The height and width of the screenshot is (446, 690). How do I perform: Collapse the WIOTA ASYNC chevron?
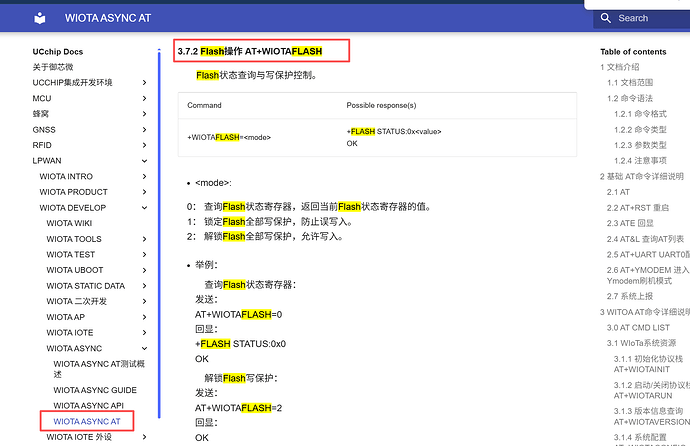(144, 348)
